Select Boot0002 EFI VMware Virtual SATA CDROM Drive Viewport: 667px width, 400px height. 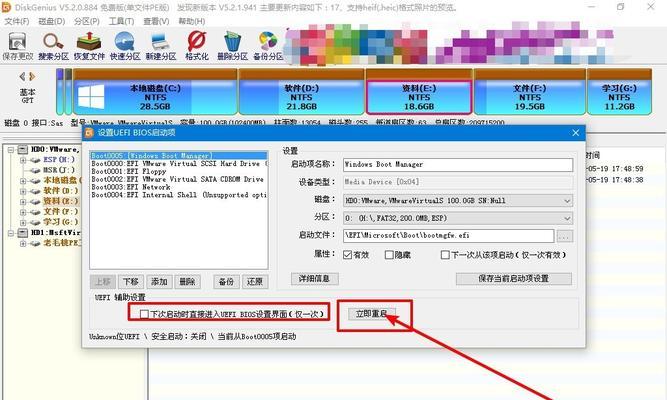pyautogui.click(x=179, y=179)
